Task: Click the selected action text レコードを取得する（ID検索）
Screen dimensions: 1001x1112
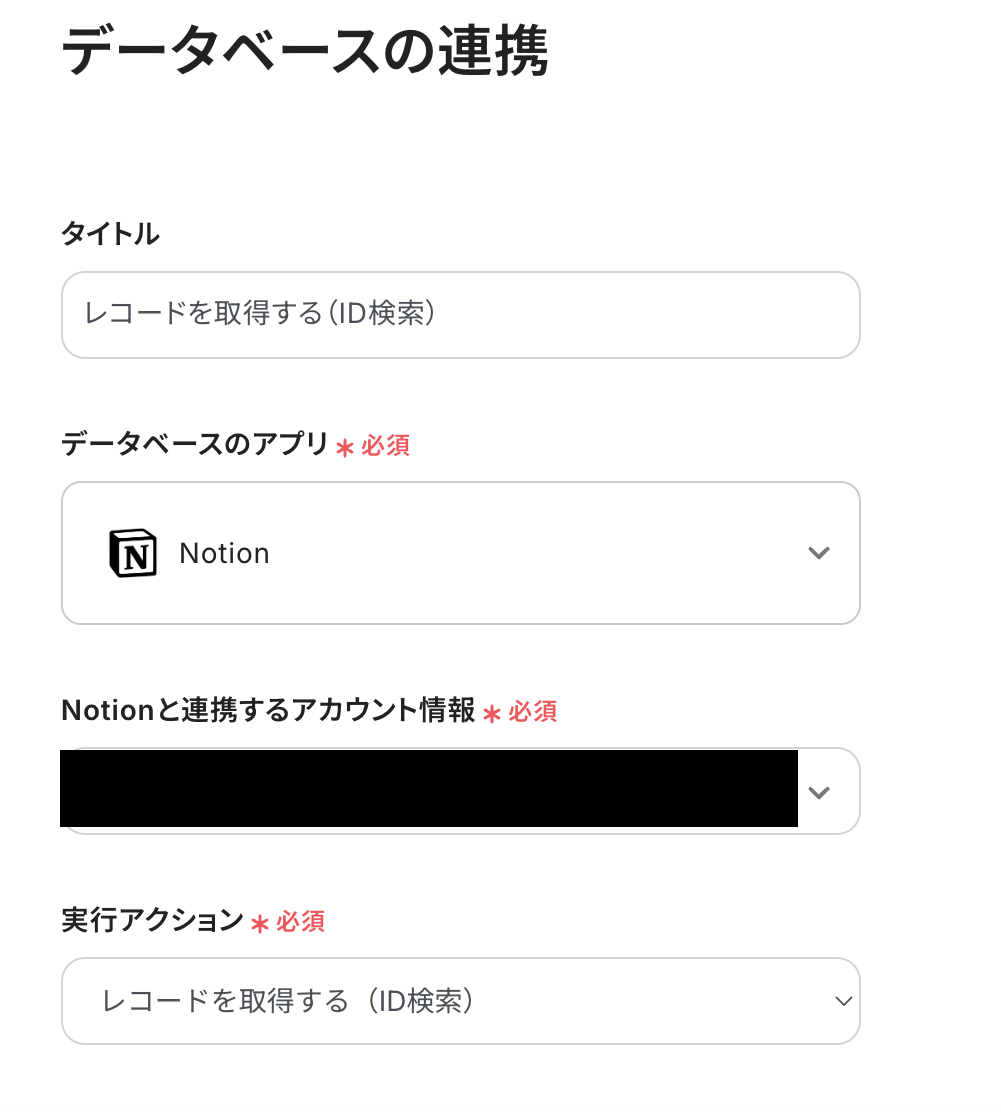Action: point(288,1001)
